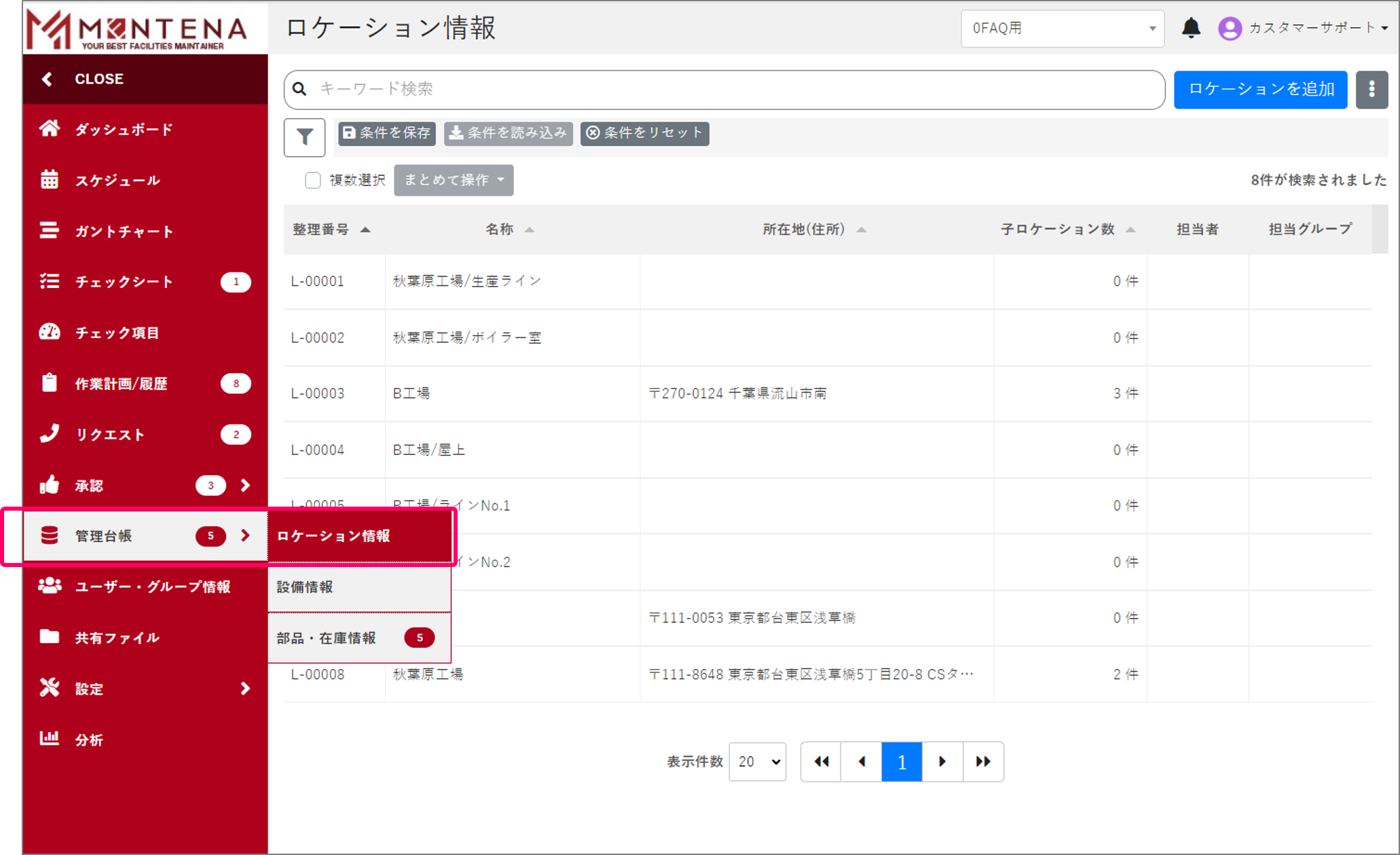The image size is (1400, 855).
Task: Select the チェックシート list icon
Action: pos(50,282)
